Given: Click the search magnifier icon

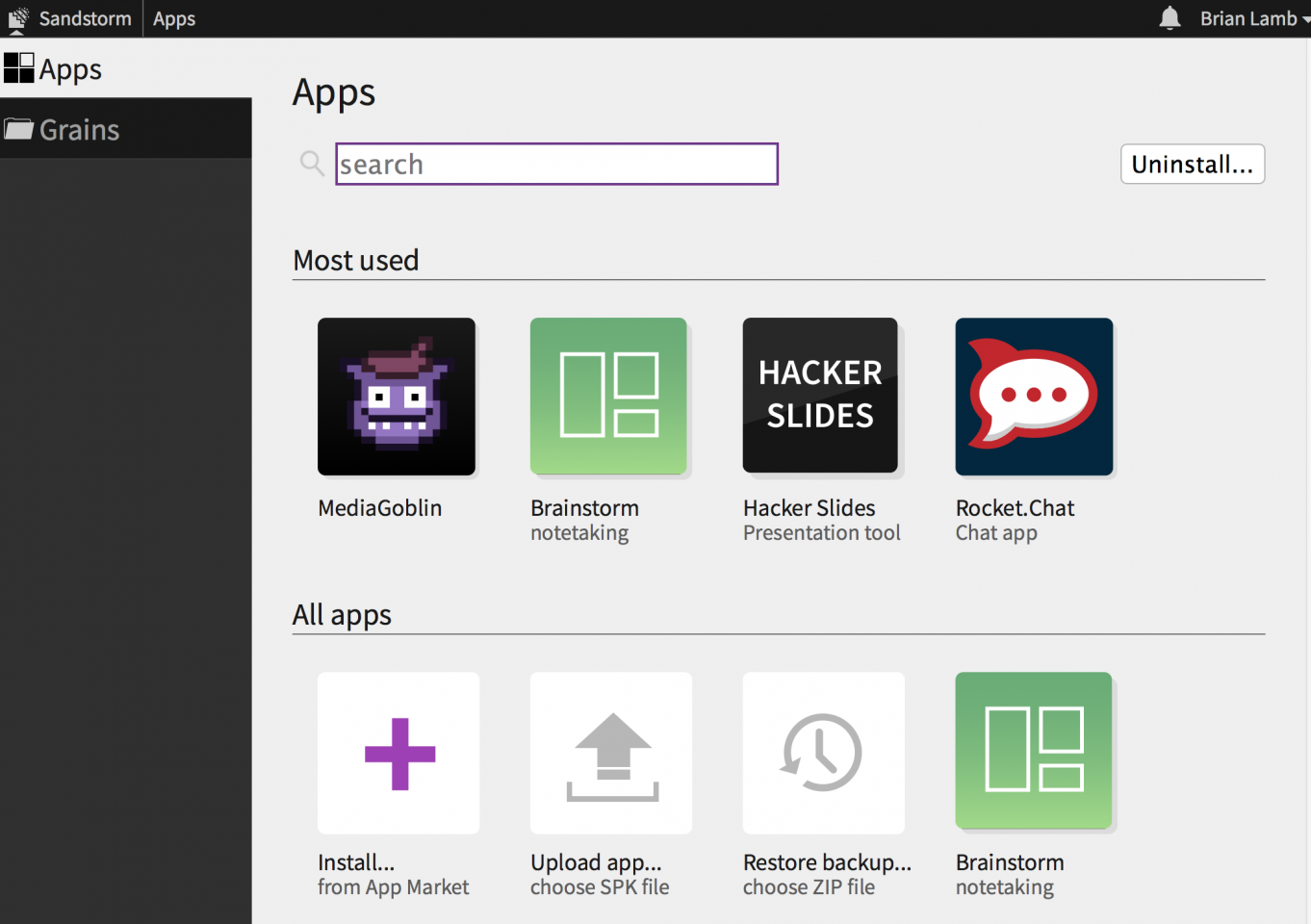Looking at the screenshot, I should (x=312, y=163).
